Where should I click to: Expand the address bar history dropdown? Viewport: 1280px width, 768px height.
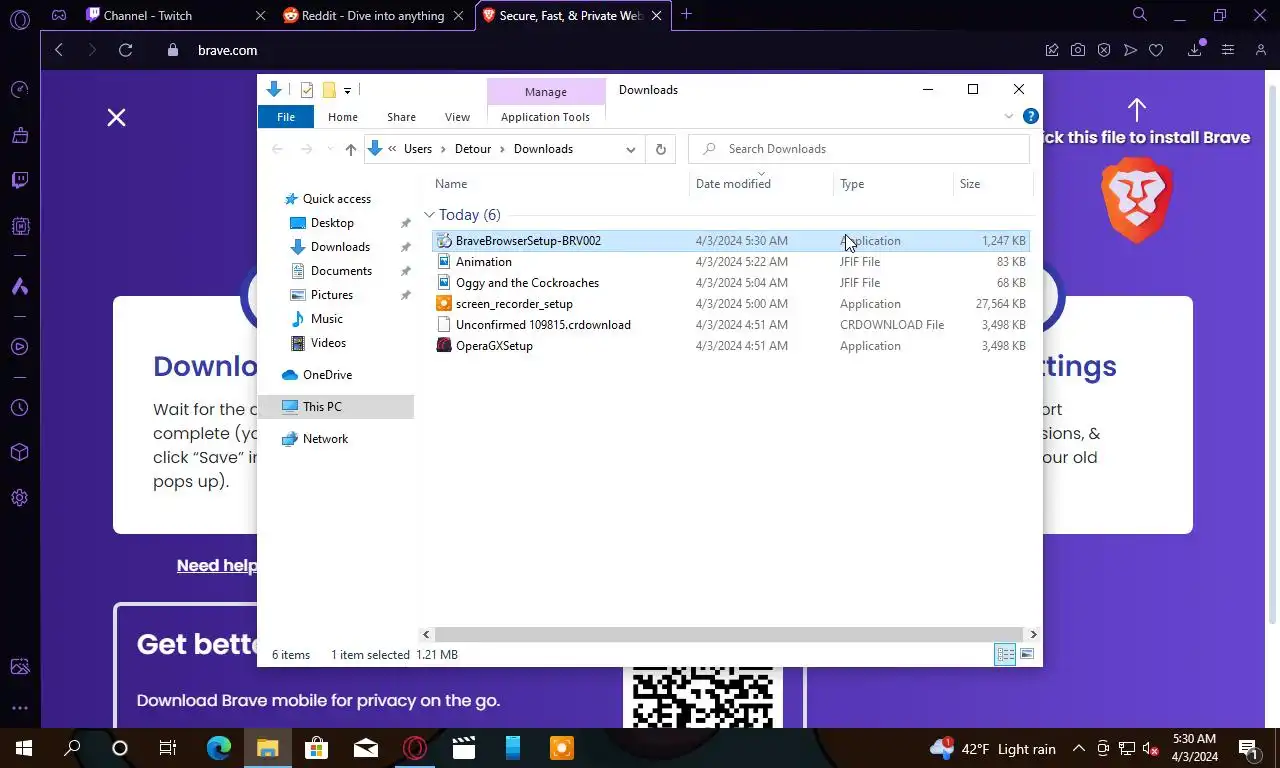coord(630,149)
